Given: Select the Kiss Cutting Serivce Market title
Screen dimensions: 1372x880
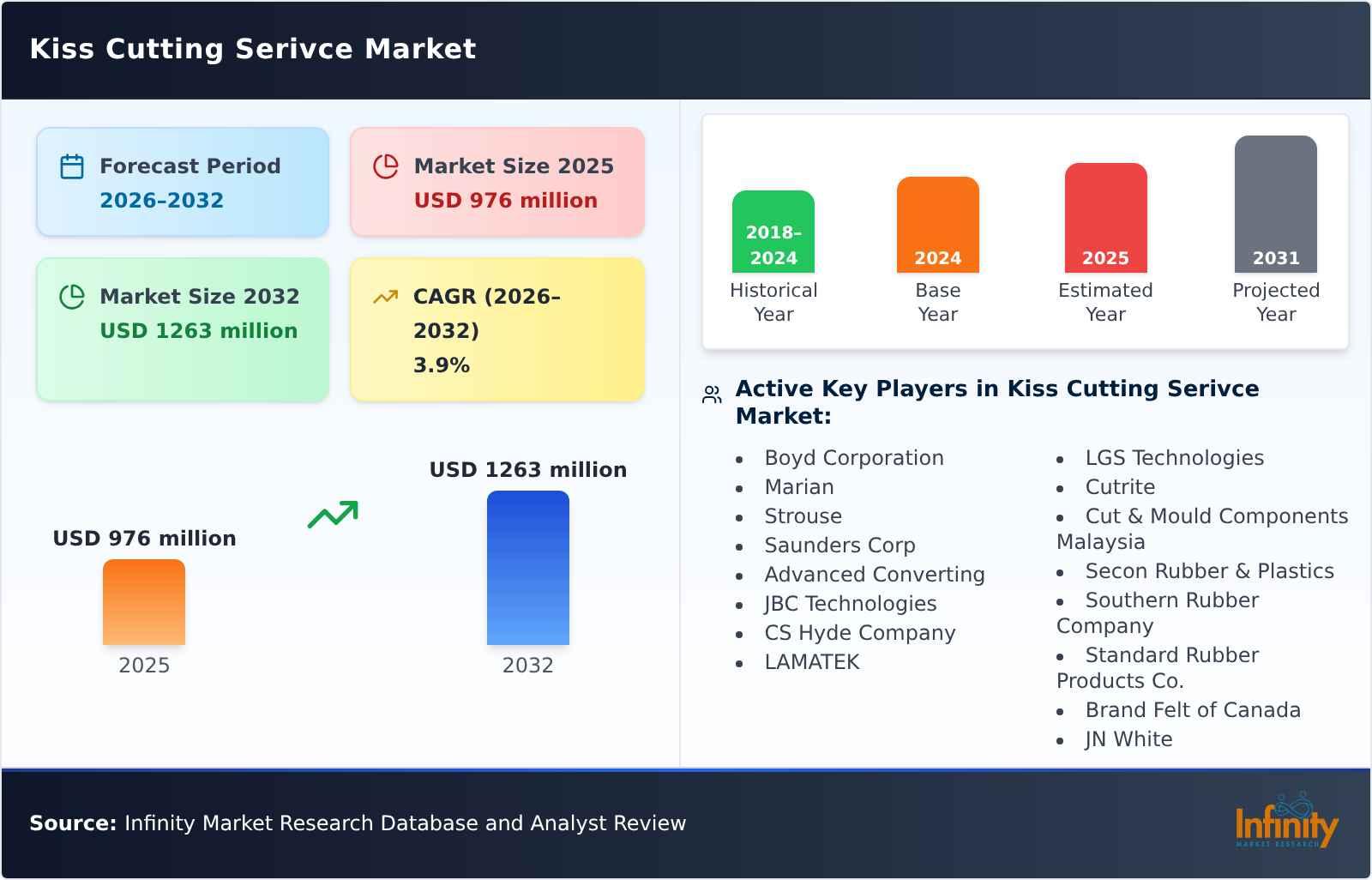Looking at the screenshot, I should coord(252,49).
